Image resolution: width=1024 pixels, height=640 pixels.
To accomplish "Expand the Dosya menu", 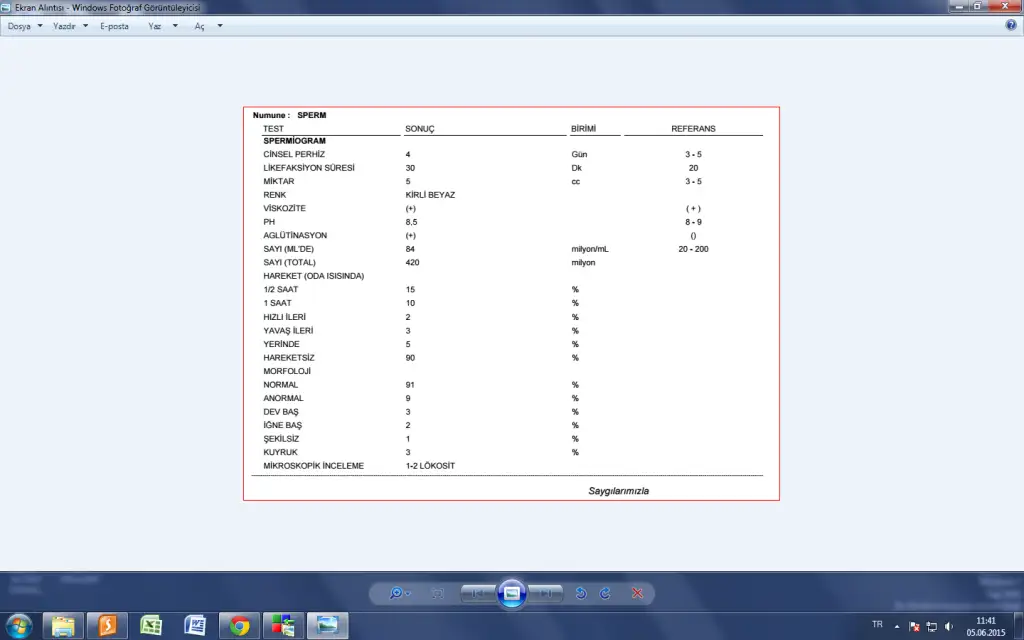I will [25, 26].
